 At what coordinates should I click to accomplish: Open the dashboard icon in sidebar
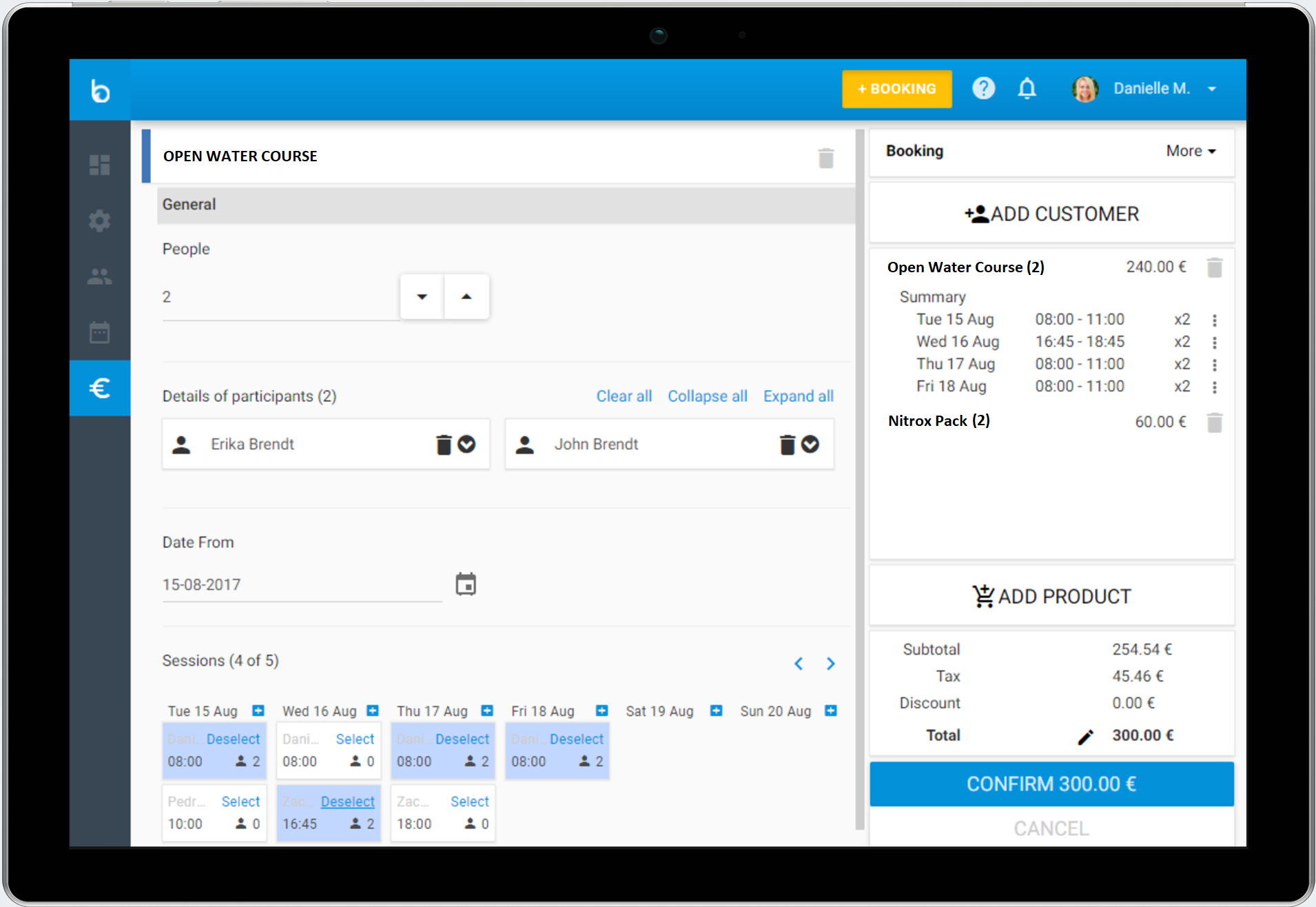(x=99, y=165)
